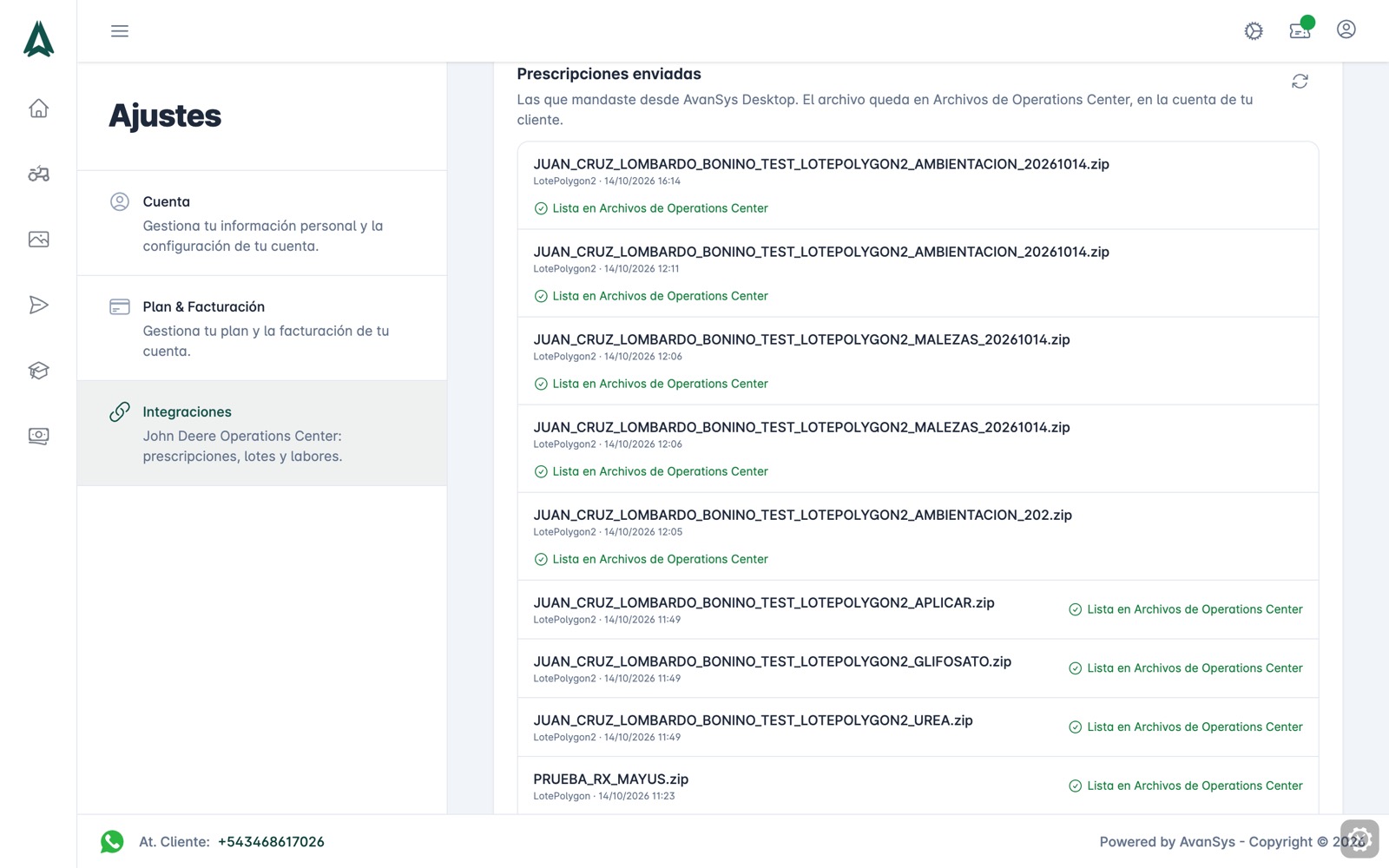Open the Cuenta settings section
Image resolution: width=1389 pixels, height=868 pixels.
[x=262, y=223]
